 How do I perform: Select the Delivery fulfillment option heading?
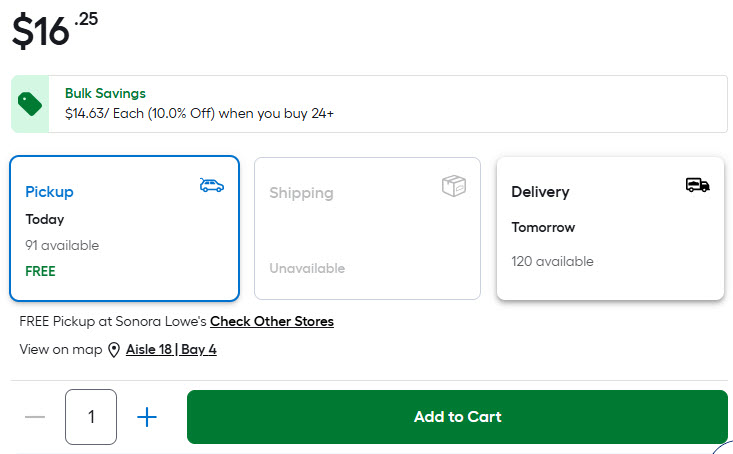pos(540,192)
